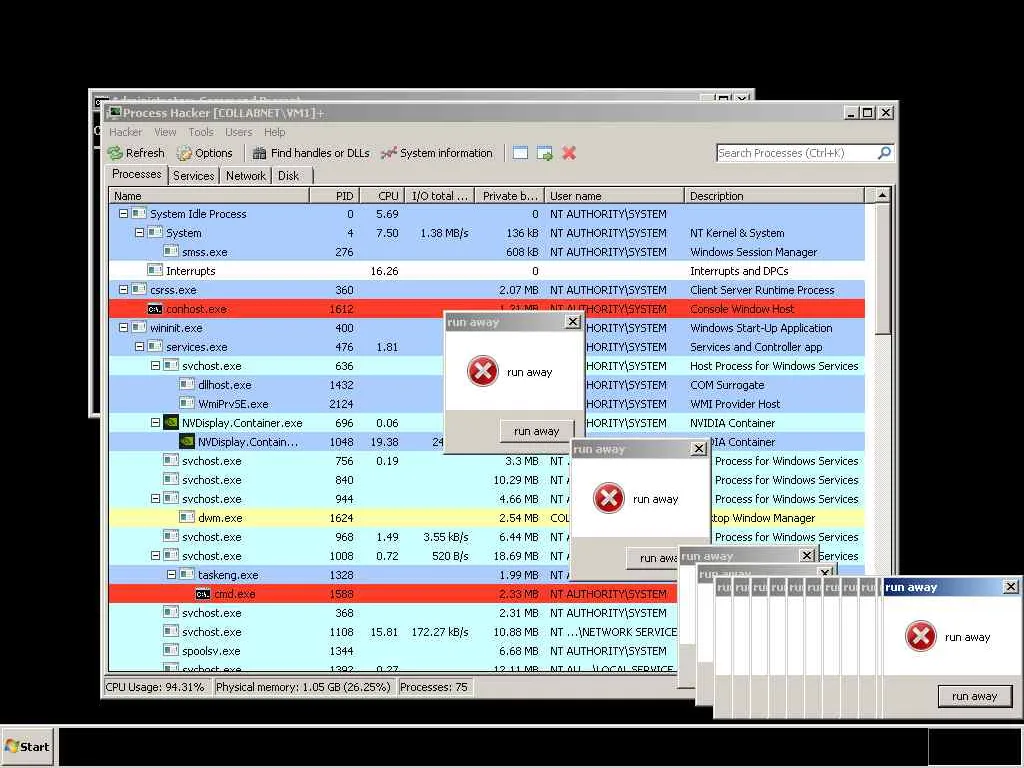Click the find window and thread icon
The height and width of the screenshot is (768, 1024).
(545, 153)
